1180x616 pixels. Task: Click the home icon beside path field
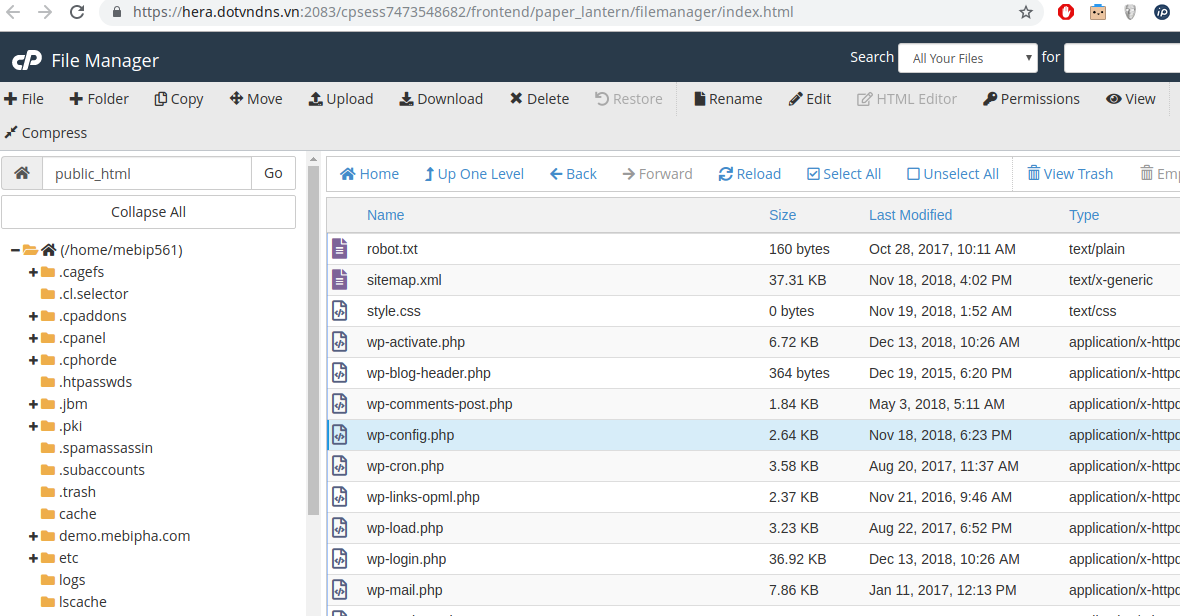click(x=22, y=173)
